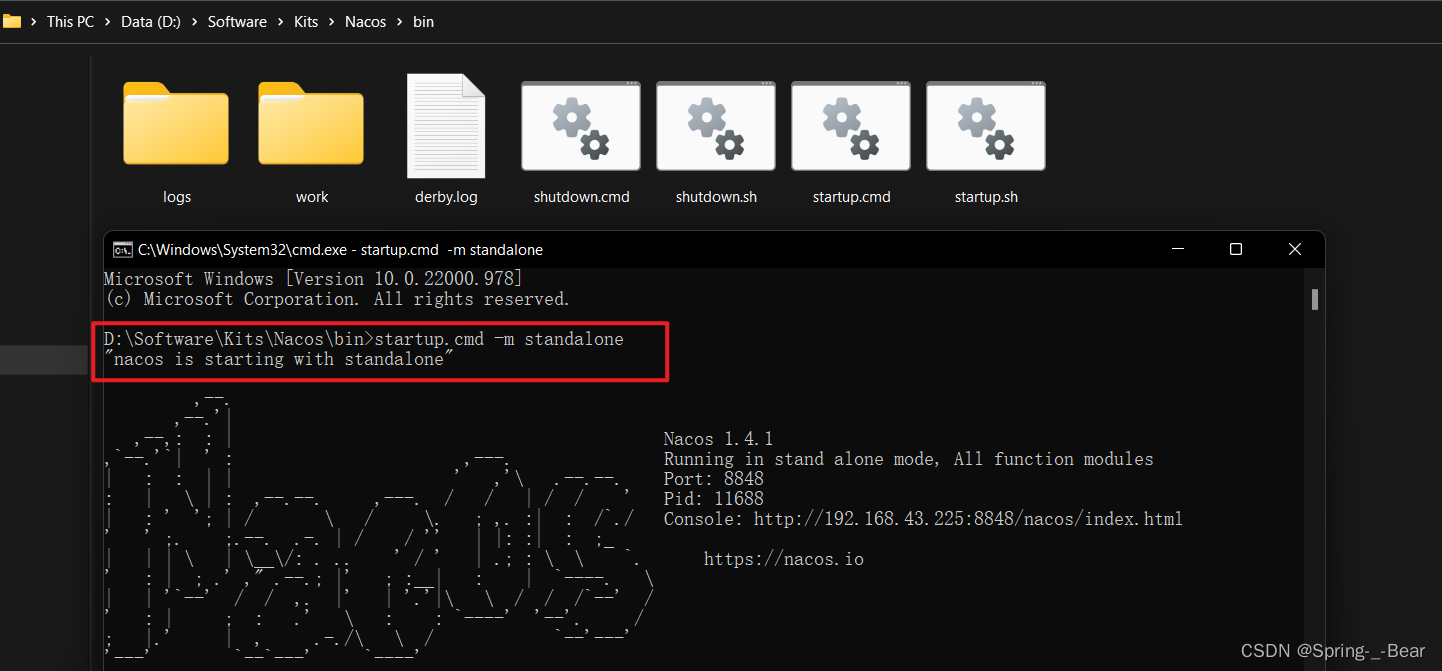
Task: Go to Data (D:) in breadcrumb
Action: 151,21
